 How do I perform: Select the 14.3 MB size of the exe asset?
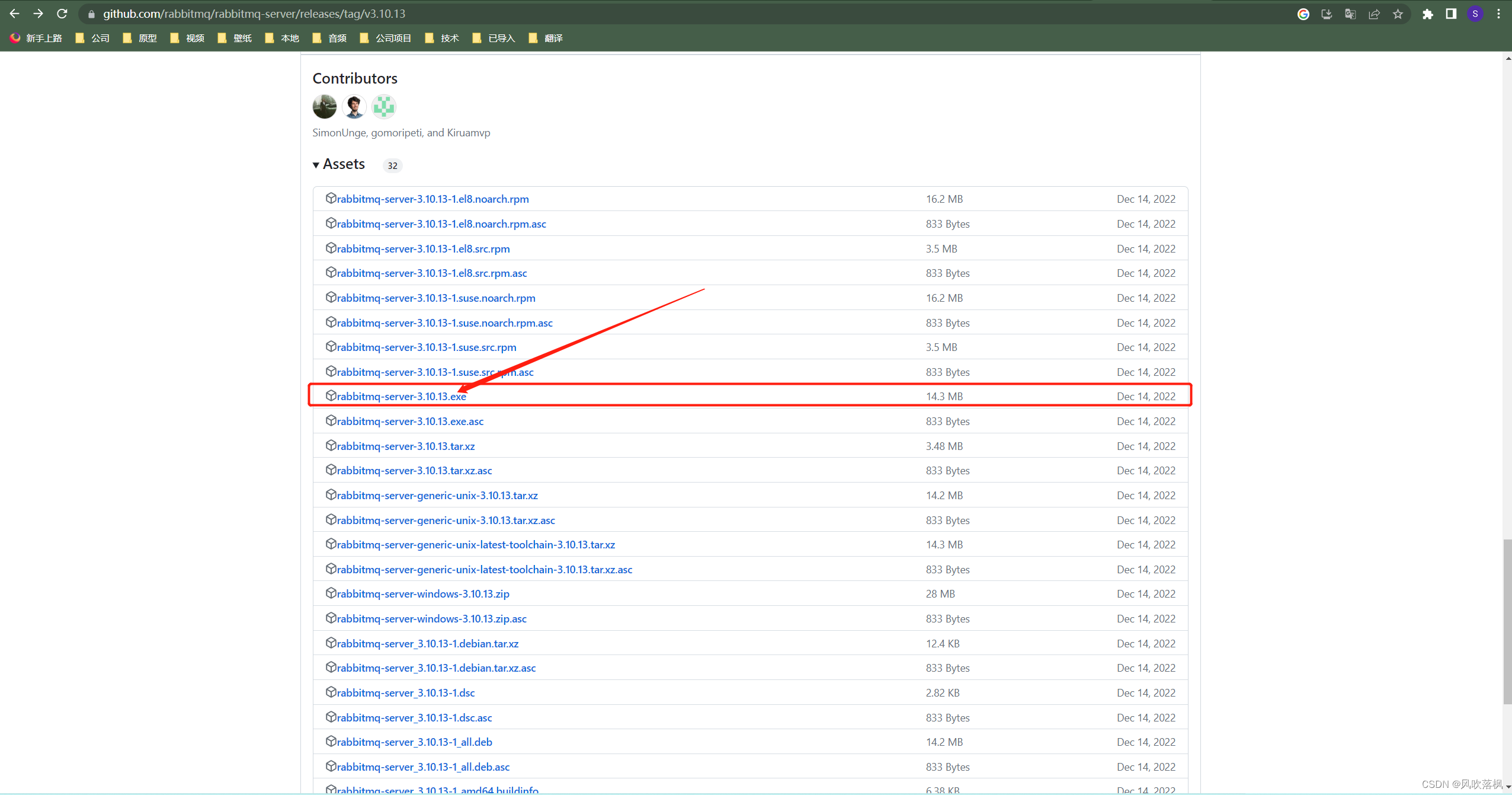click(944, 397)
